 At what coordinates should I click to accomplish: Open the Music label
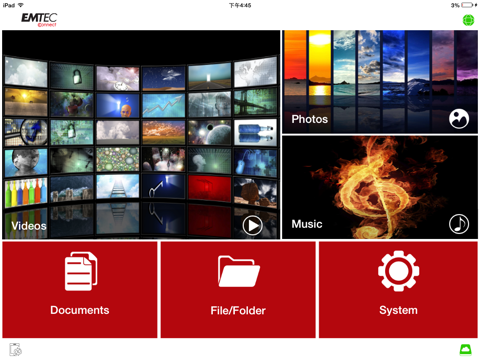[307, 224]
